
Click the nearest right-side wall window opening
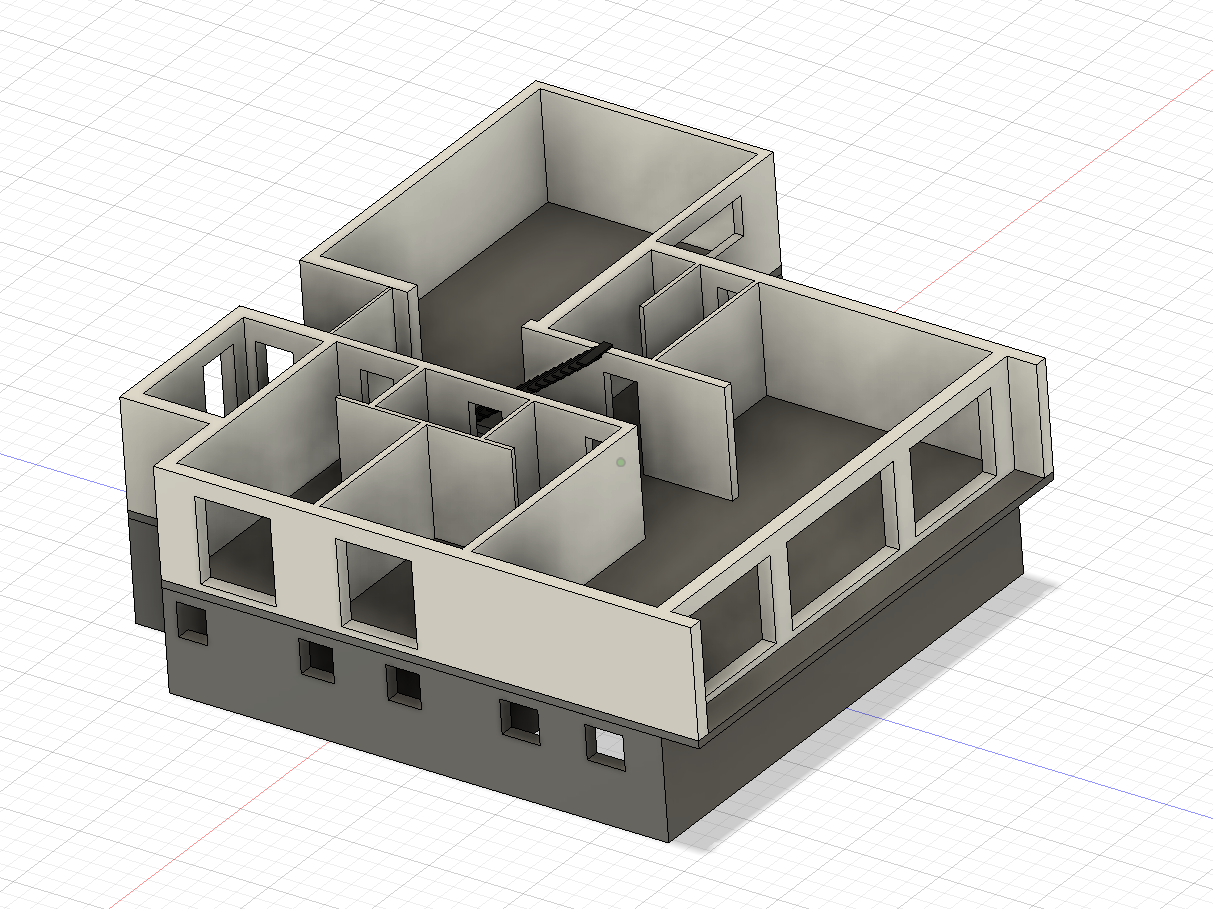coord(733,628)
